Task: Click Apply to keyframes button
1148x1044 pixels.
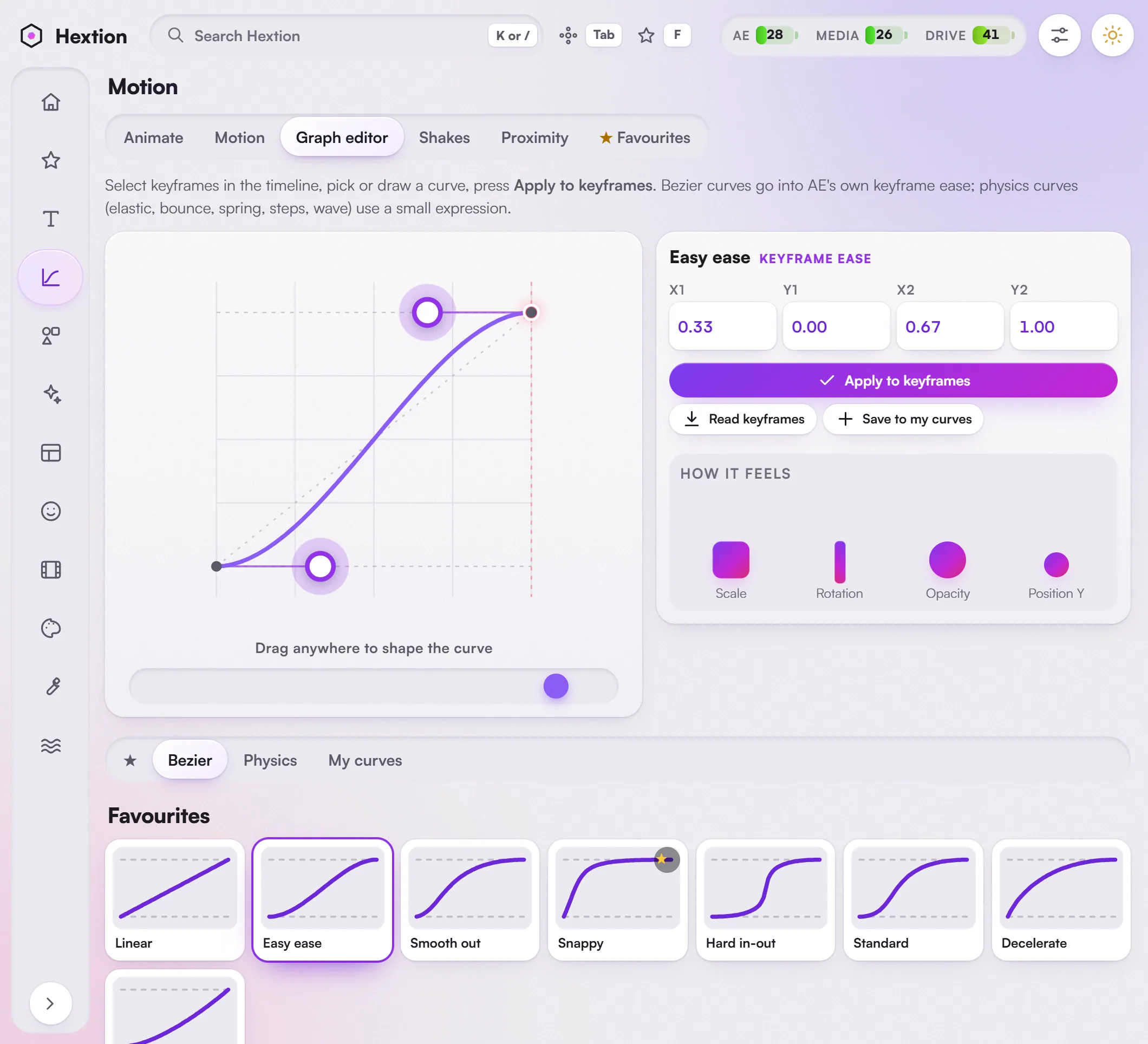Action: (x=893, y=381)
